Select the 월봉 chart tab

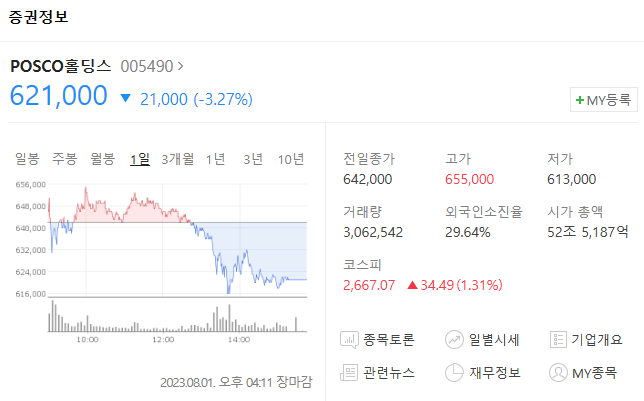[x=102, y=158]
